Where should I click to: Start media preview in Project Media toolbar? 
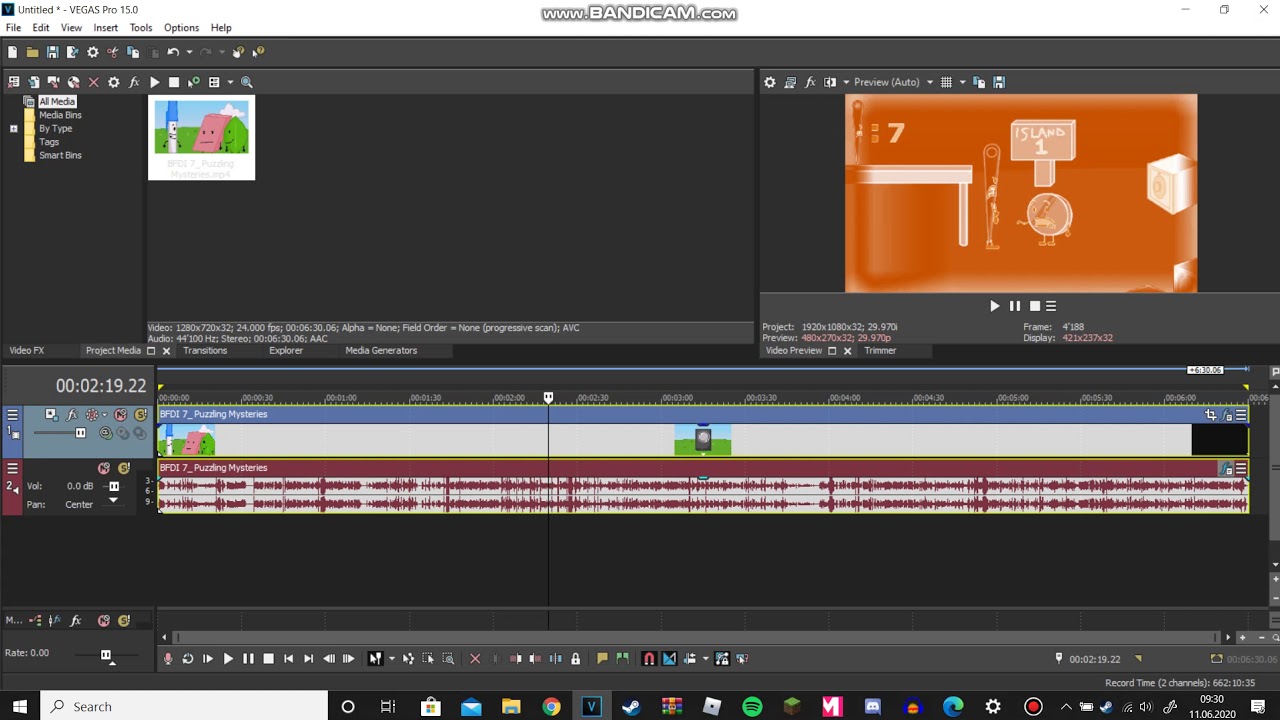[154, 82]
